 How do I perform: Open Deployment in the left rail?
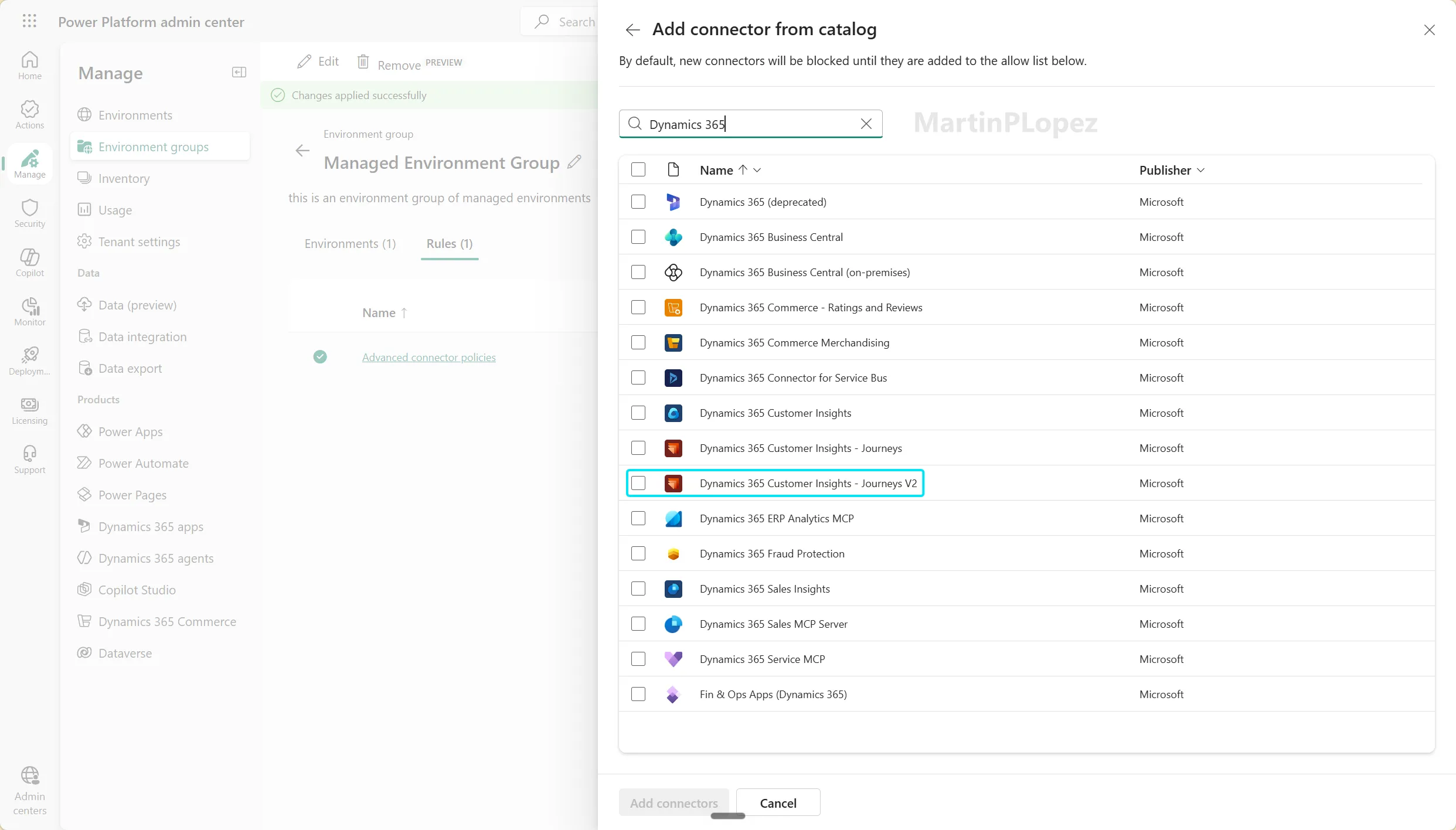(29, 361)
